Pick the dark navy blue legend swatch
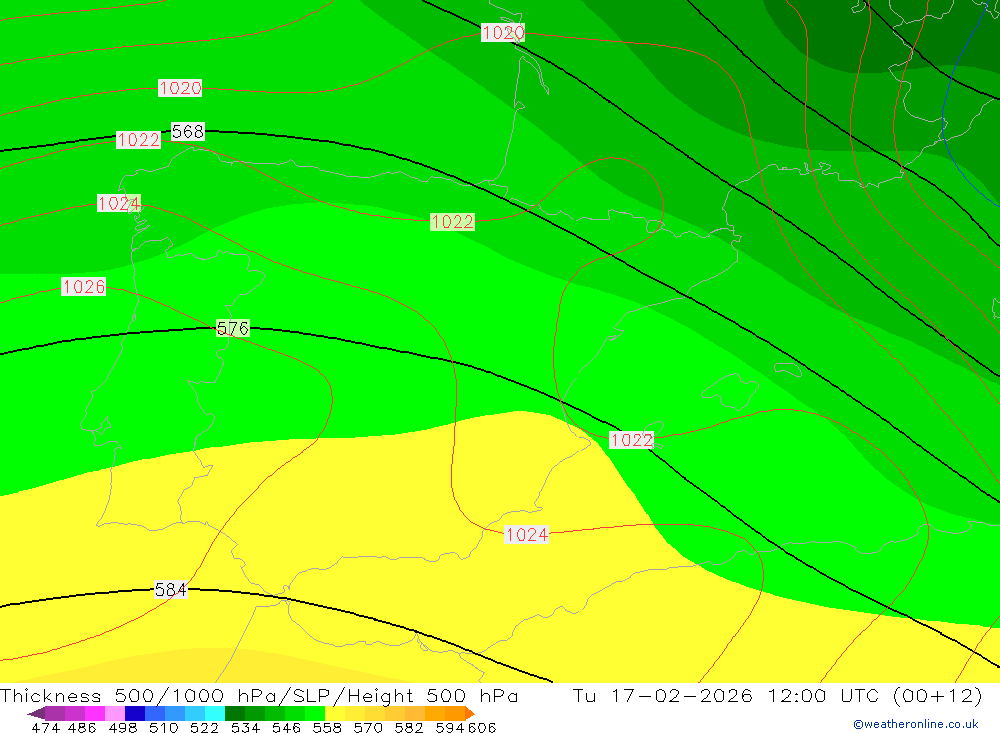Image resolution: width=1000 pixels, height=733 pixels. pos(135,713)
